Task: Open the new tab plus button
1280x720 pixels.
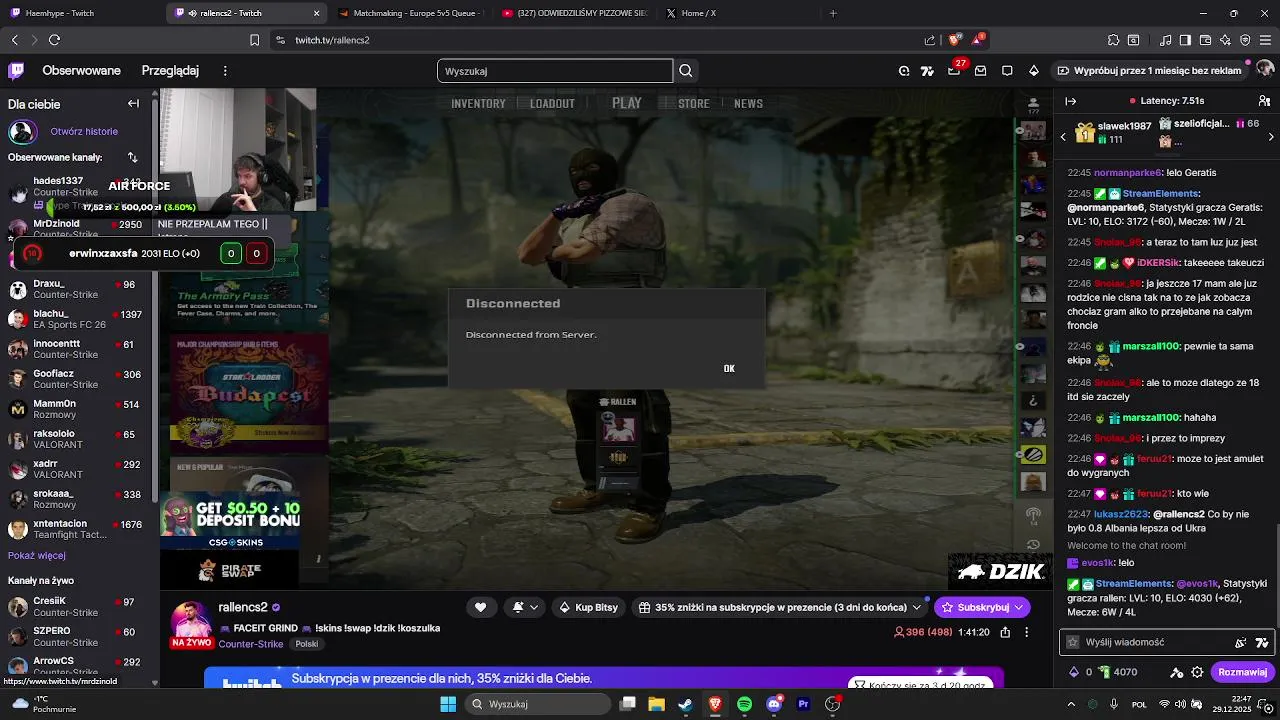Action: pyautogui.click(x=833, y=13)
